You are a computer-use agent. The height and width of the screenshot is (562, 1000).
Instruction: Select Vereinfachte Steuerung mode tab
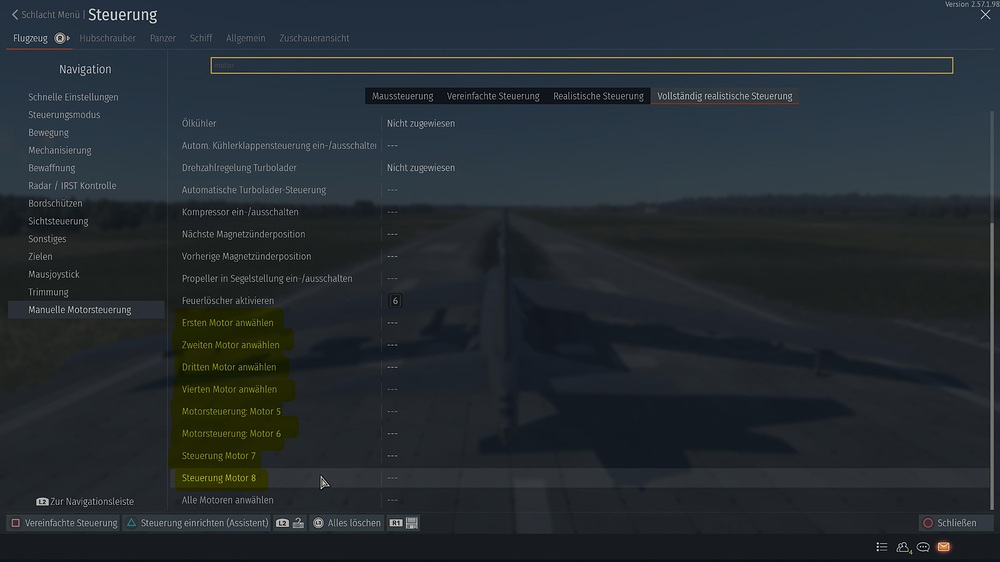tap(493, 96)
